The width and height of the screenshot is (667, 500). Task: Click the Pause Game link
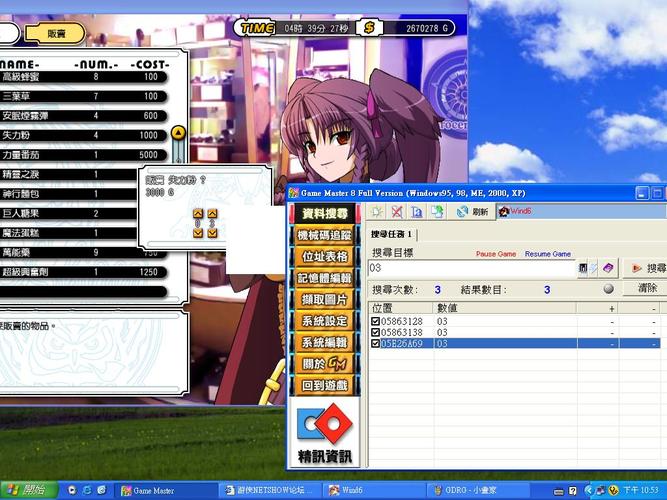click(x=496, y=254)
